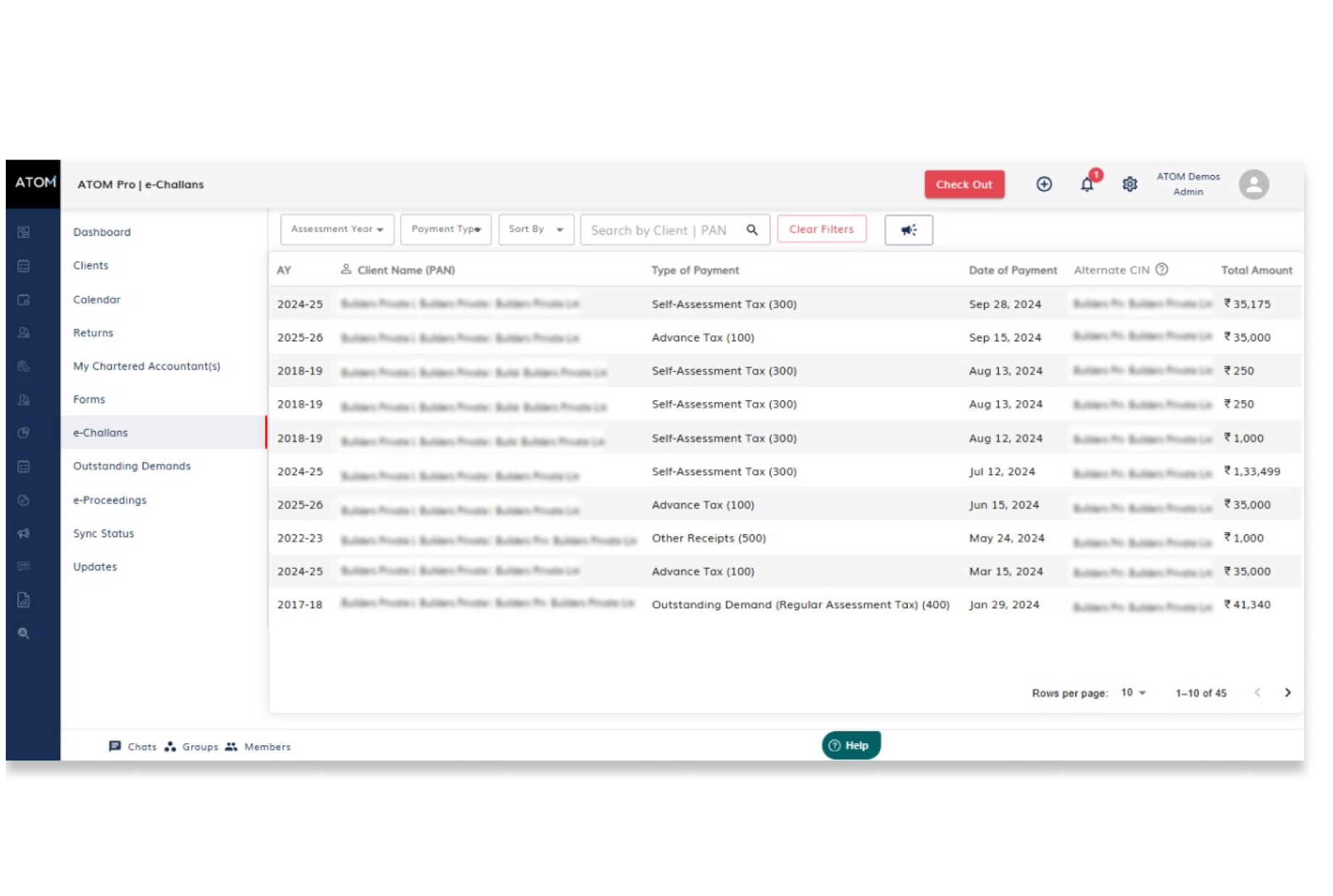Open Chats from the bottom bar

(133, 747)
